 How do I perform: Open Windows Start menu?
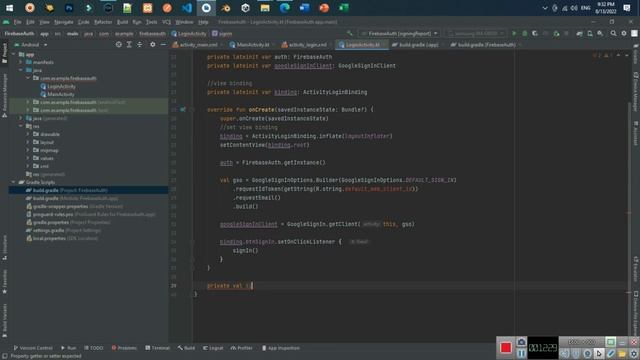coord(9,8)
